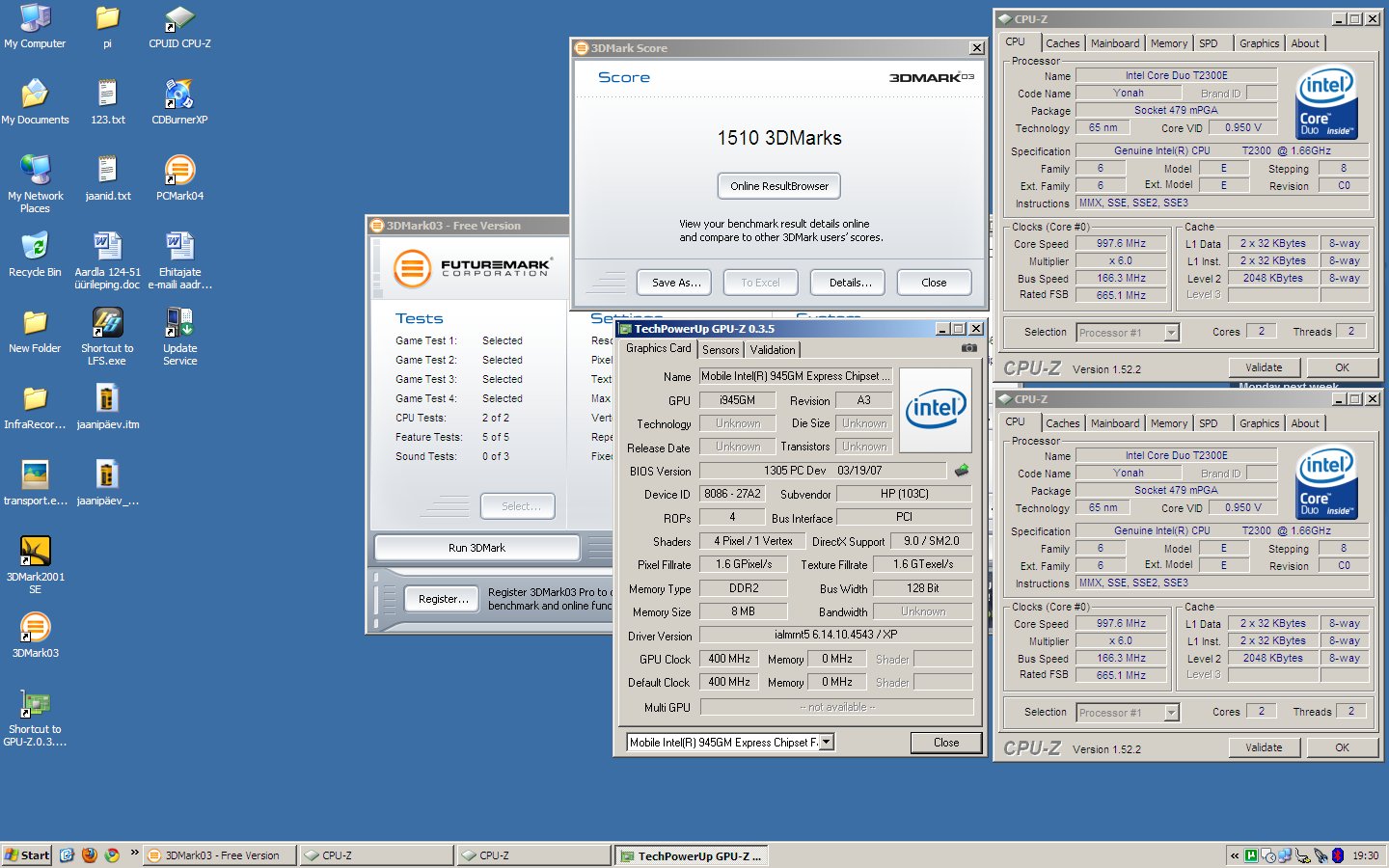
Task: Click Save As in 3DMark Score dialog
Action: pos(675,283)
